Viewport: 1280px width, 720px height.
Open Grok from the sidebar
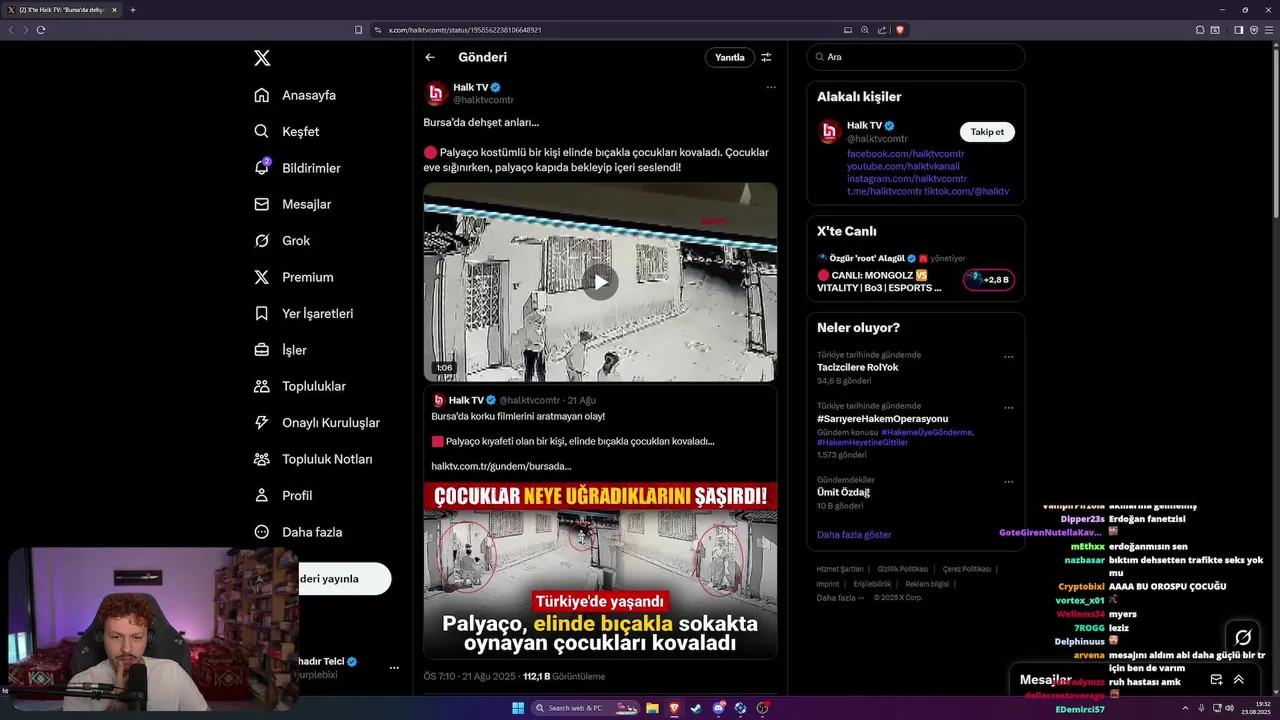[281, 241]
